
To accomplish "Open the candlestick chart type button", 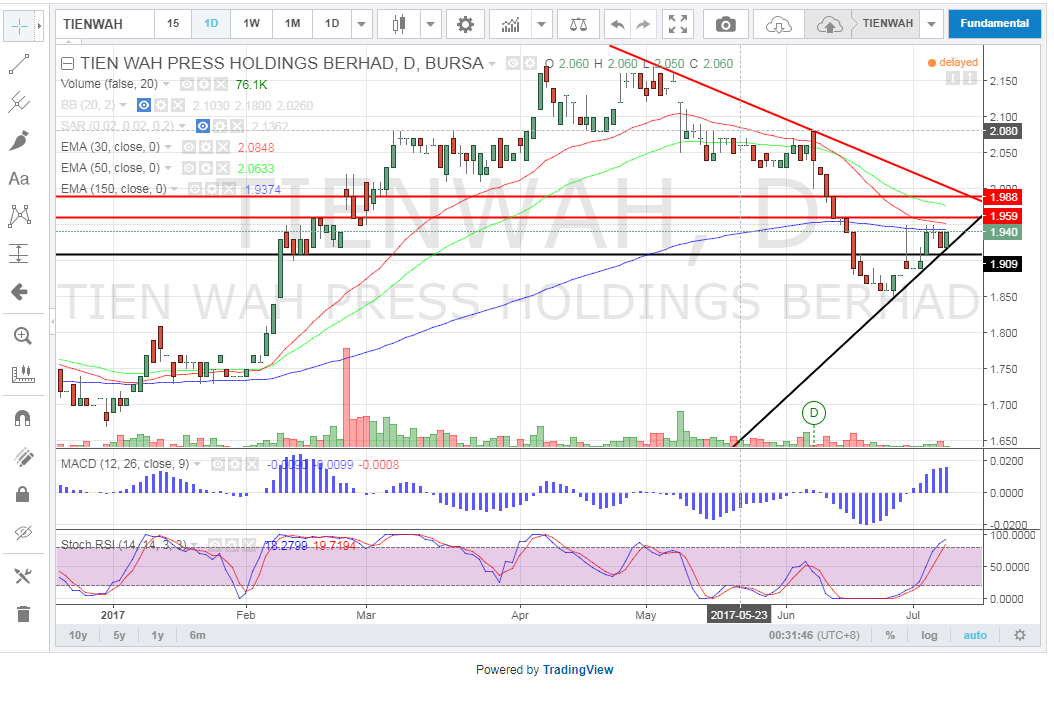I will click(x=399, y=25).
